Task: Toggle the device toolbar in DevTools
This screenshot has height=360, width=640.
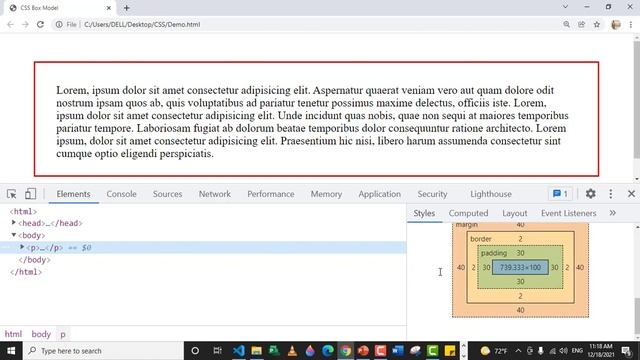Action: click(x=30, y=194)
